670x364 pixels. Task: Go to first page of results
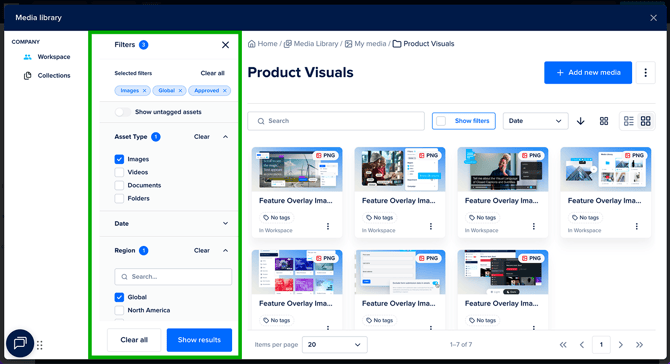[x=563, y=345]
